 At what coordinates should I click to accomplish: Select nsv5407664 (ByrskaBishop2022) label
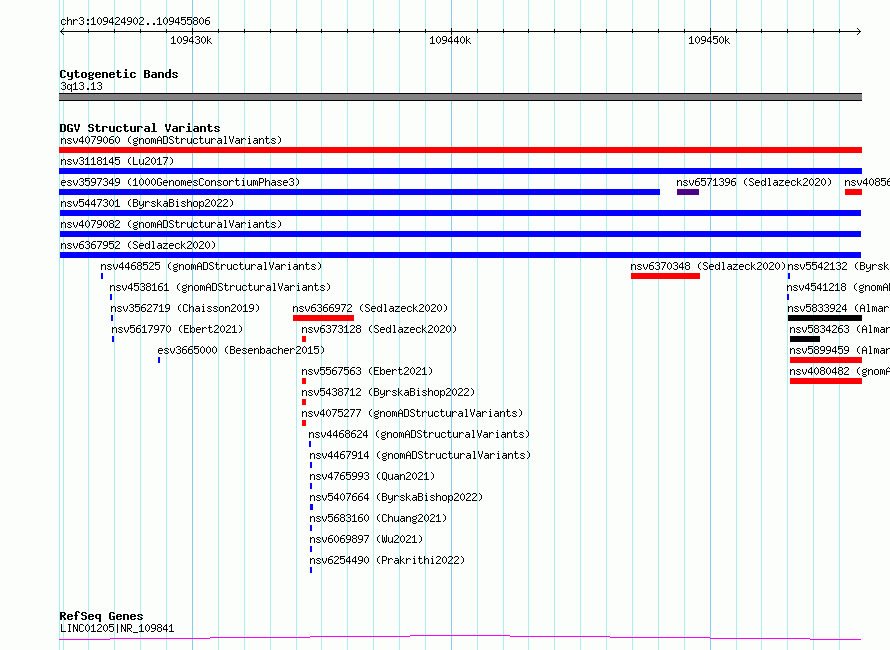(396, 497)
